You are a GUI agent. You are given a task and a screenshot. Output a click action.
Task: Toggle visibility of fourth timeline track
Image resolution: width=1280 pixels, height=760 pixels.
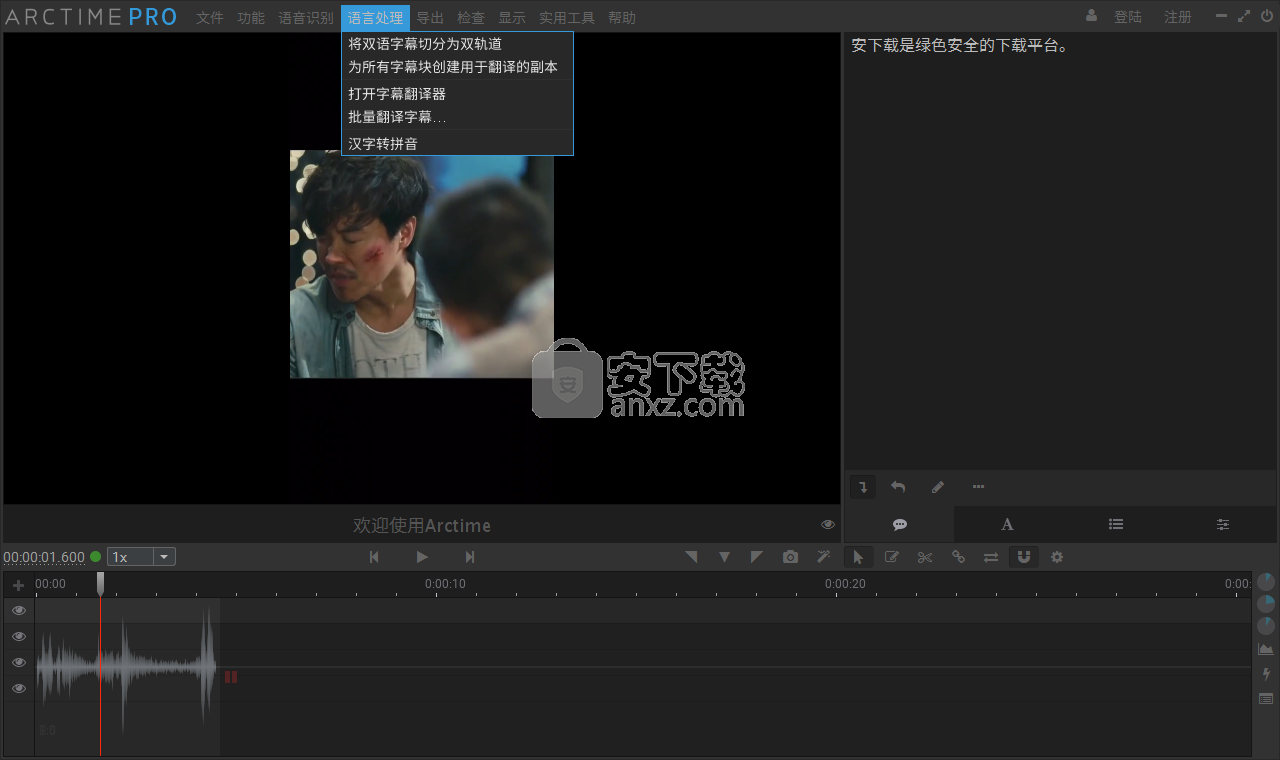pyautogui.click(x=18, y=688)
